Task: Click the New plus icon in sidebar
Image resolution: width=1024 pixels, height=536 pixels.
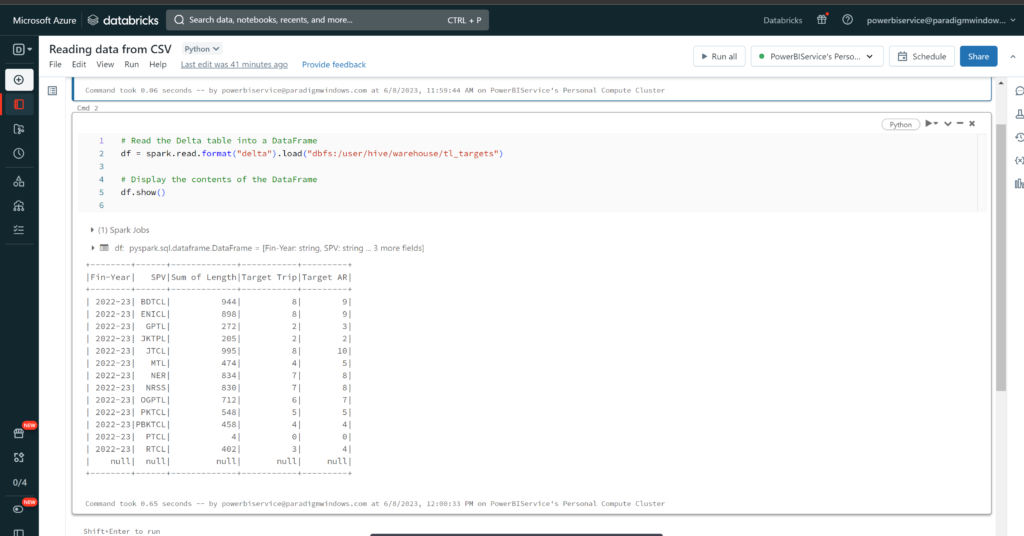Action: pos(19,80)
